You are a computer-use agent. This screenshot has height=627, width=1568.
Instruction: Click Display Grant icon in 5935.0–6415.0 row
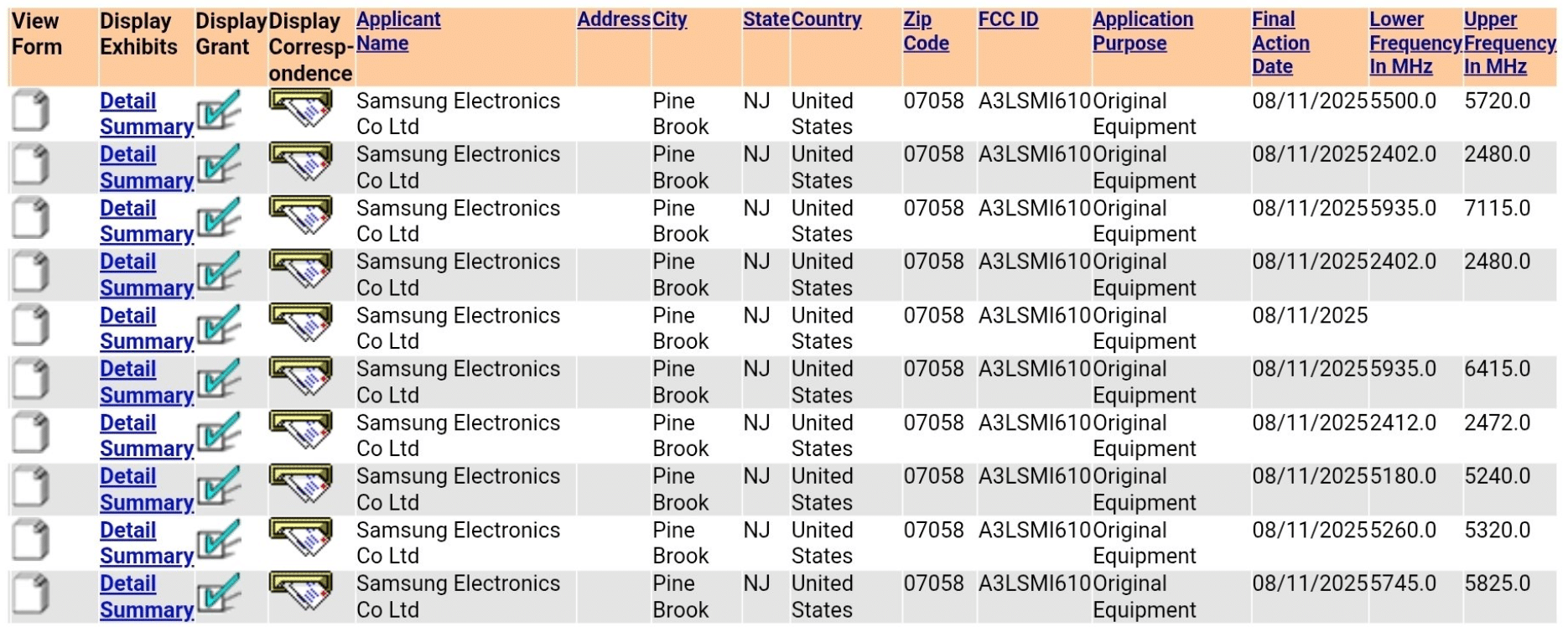(x=219, y=380)
